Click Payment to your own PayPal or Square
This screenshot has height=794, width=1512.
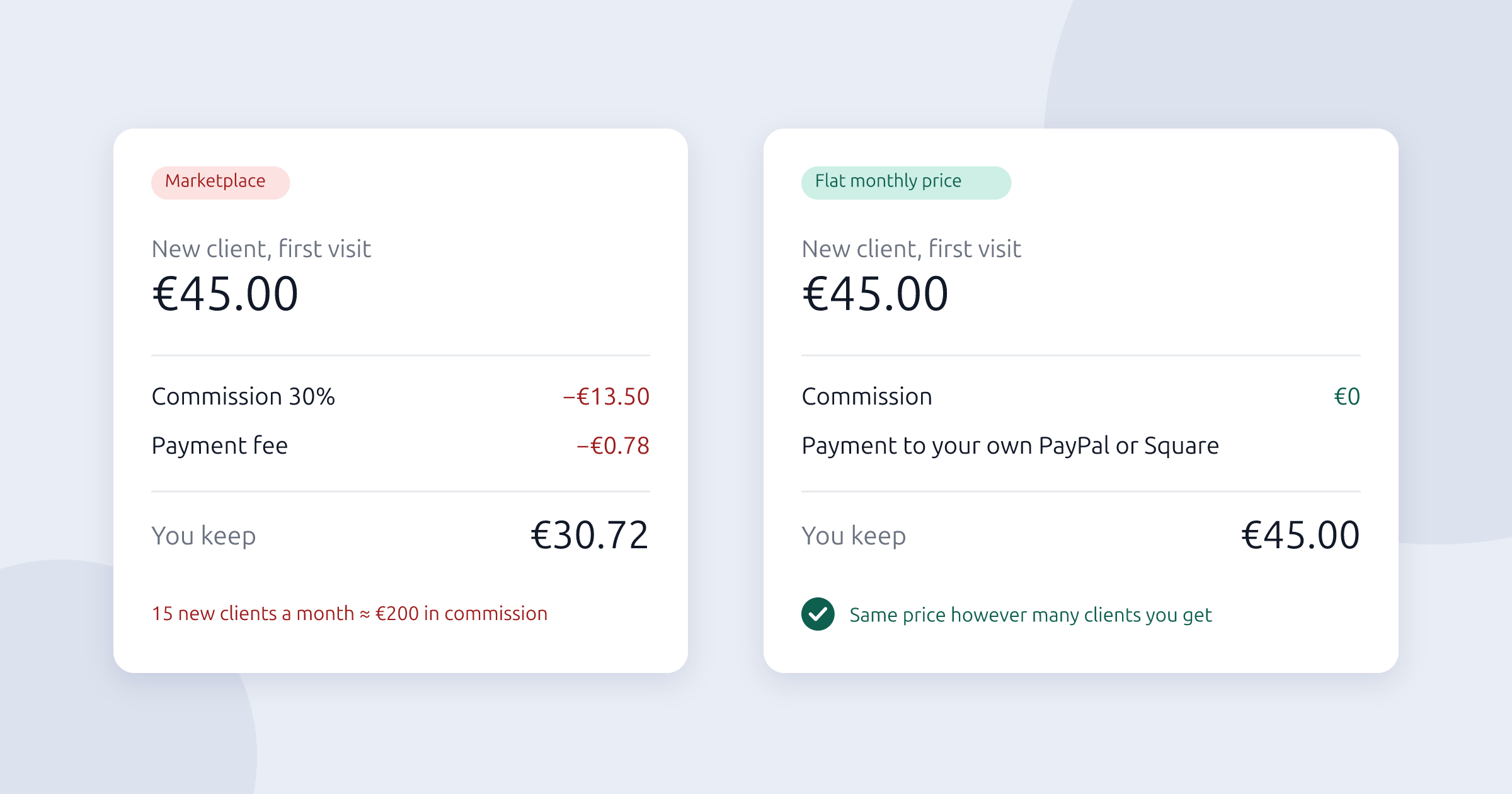1010,446
